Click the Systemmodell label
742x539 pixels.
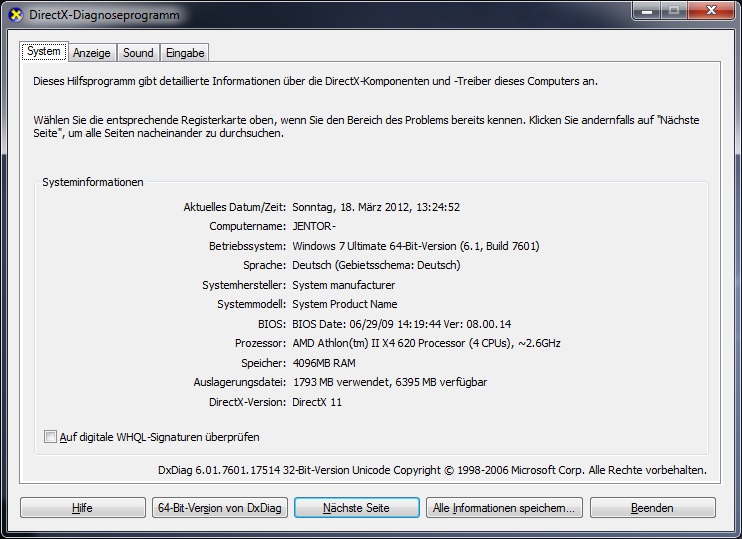(252, 304)
